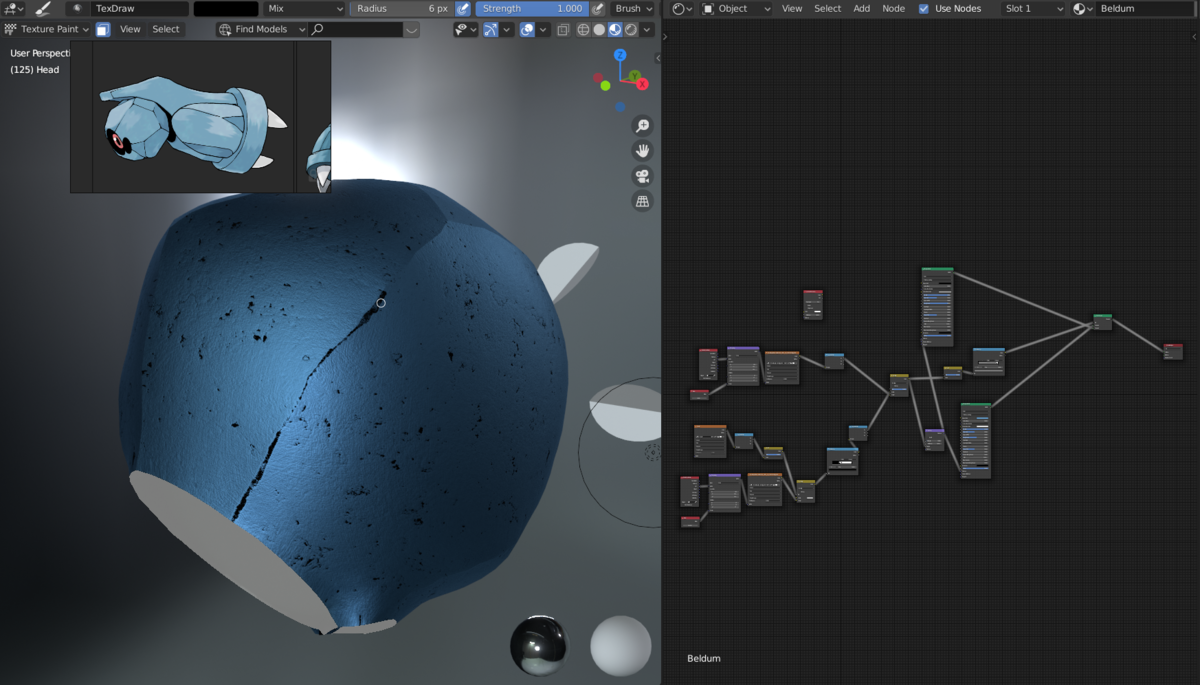Open the viewport shading options dropdown

[x=647, y=29]
